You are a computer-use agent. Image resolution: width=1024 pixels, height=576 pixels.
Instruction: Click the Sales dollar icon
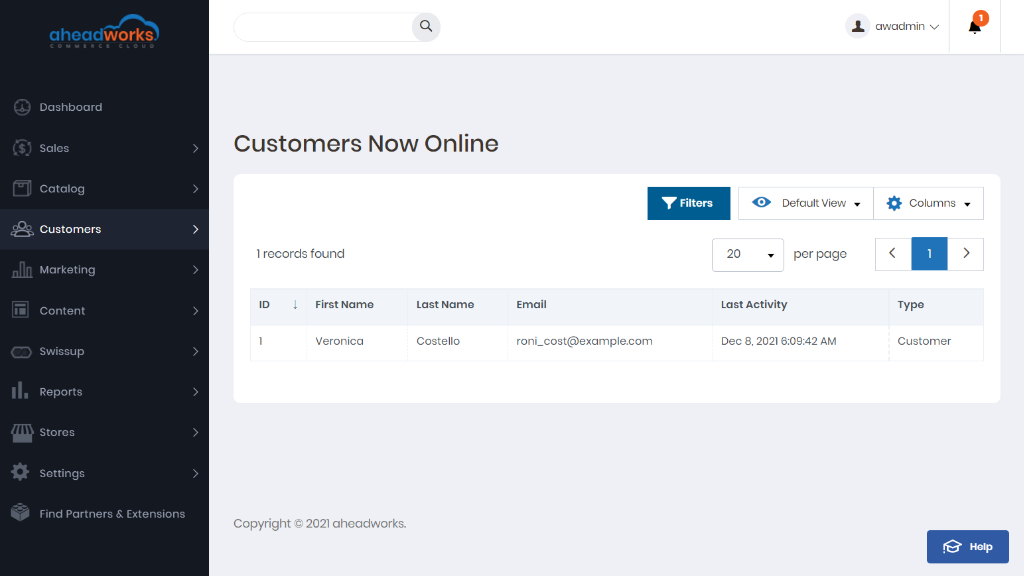tap(22, 148)
